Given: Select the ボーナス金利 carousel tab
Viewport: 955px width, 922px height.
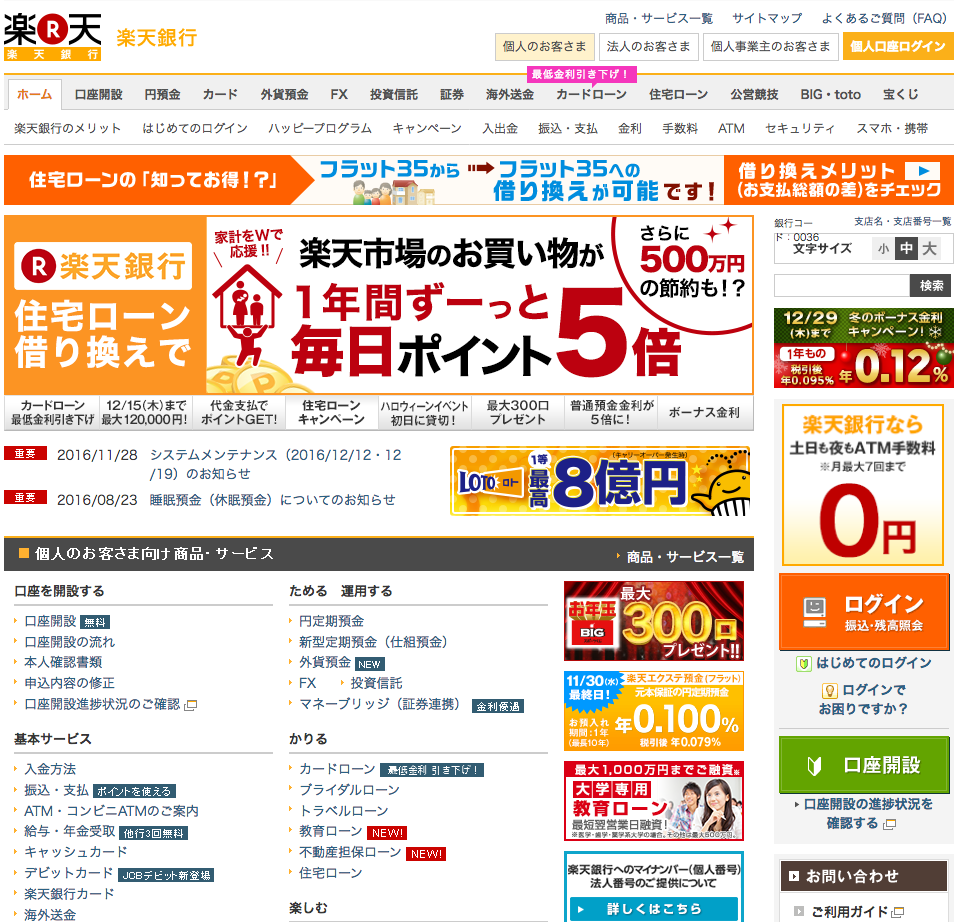Looking at the screenshot, I should [704, 413].
